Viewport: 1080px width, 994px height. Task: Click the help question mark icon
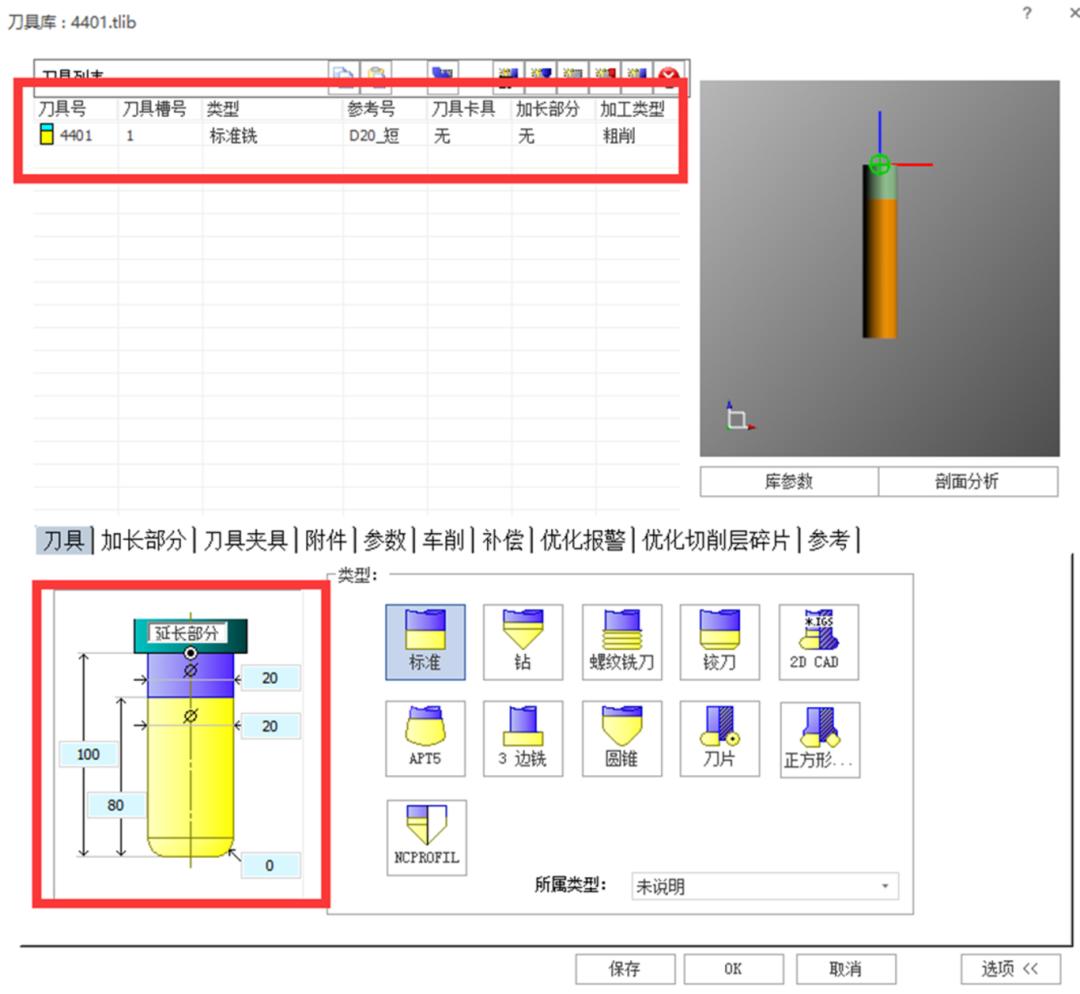[1027, 13]
